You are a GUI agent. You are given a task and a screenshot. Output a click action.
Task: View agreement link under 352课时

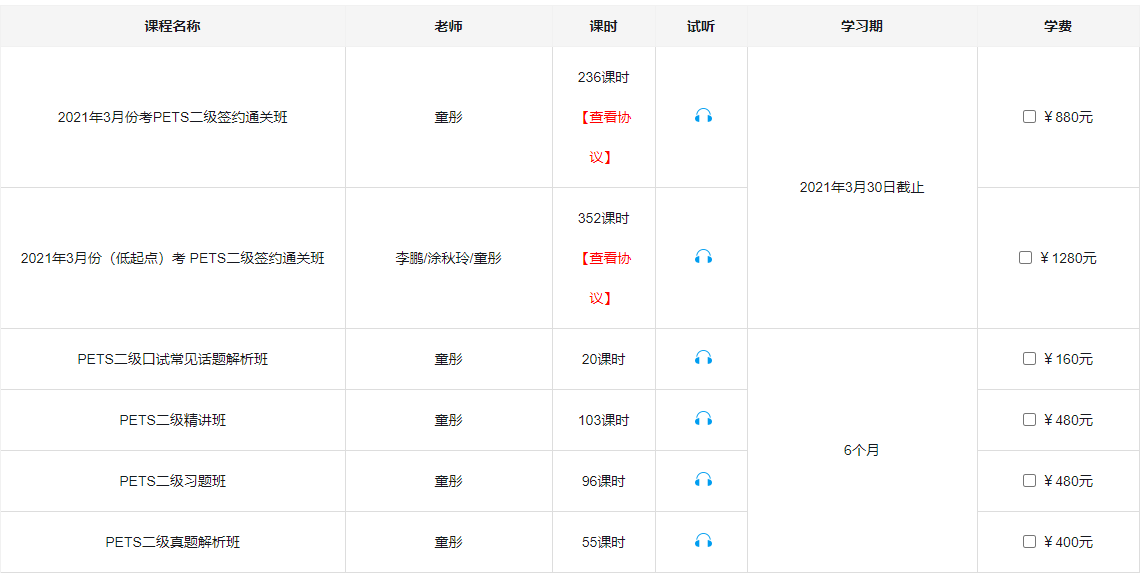click(604, 259)
